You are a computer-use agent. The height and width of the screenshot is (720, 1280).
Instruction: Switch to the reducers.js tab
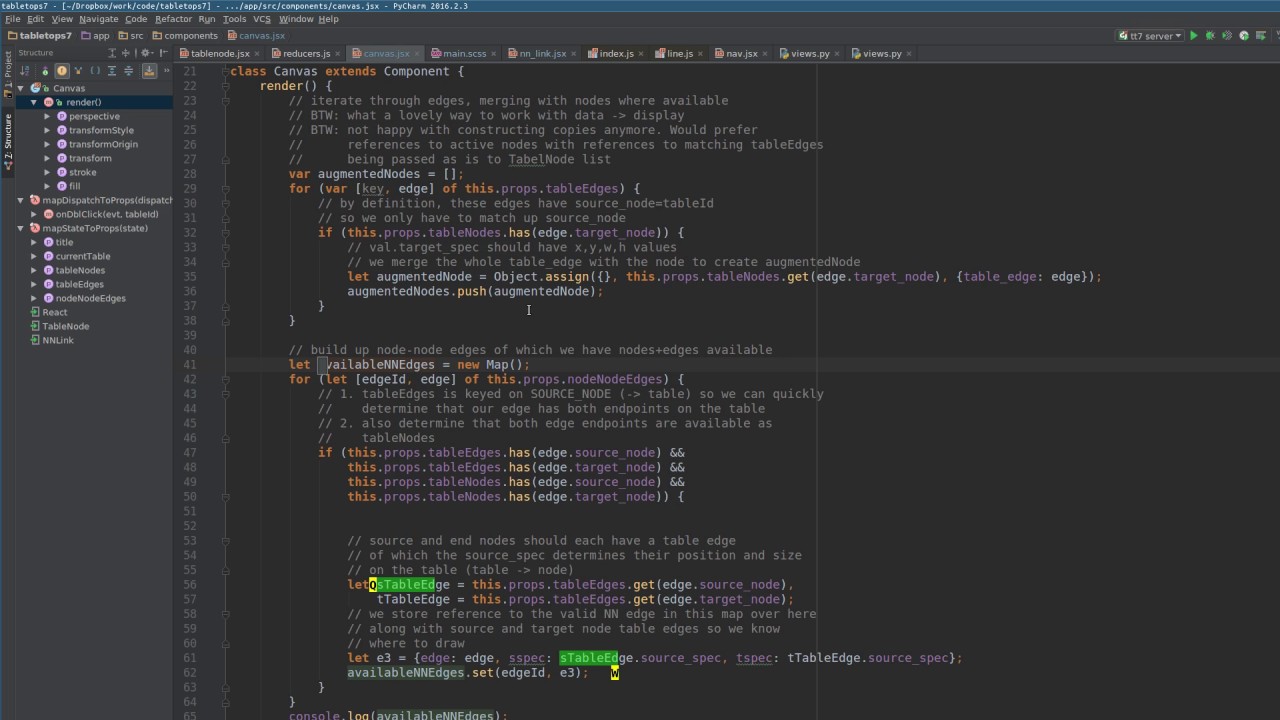[x=306, y=53]
